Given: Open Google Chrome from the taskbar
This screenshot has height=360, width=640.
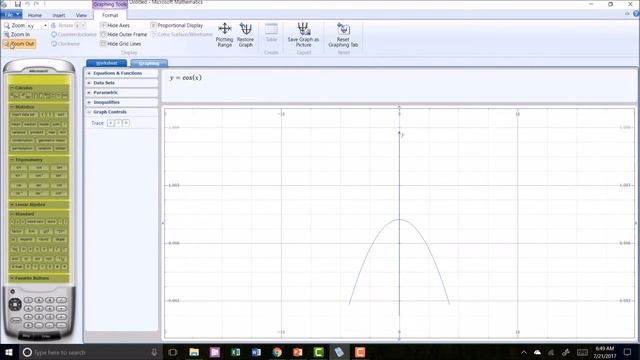Looking at the screenshot, I should (277, 352).
